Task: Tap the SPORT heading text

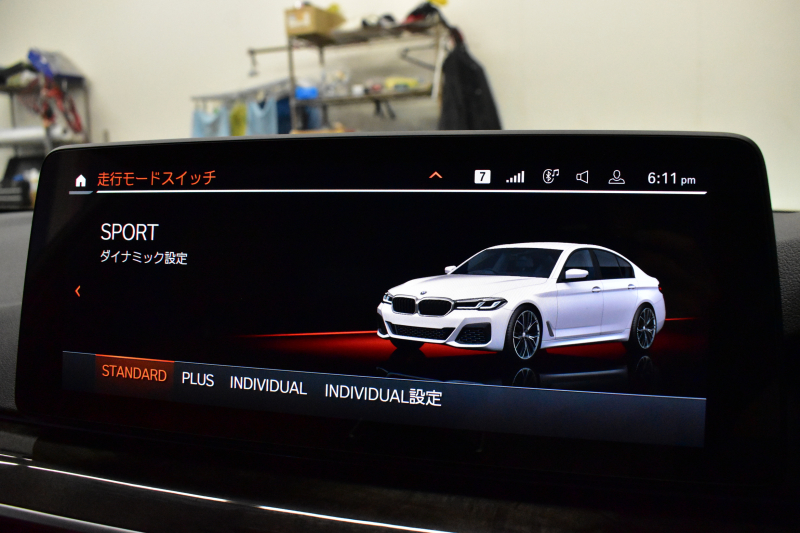Action: [x=129, y=232]
